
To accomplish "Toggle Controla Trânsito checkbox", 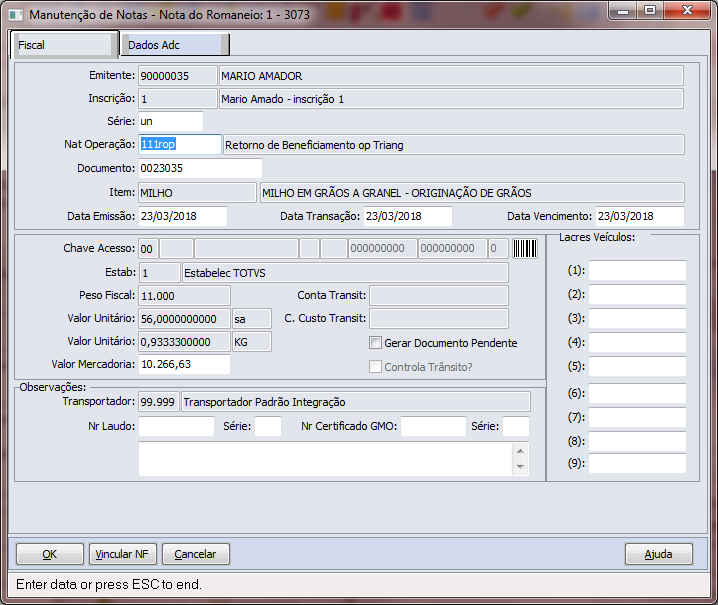I will [375, 366].
